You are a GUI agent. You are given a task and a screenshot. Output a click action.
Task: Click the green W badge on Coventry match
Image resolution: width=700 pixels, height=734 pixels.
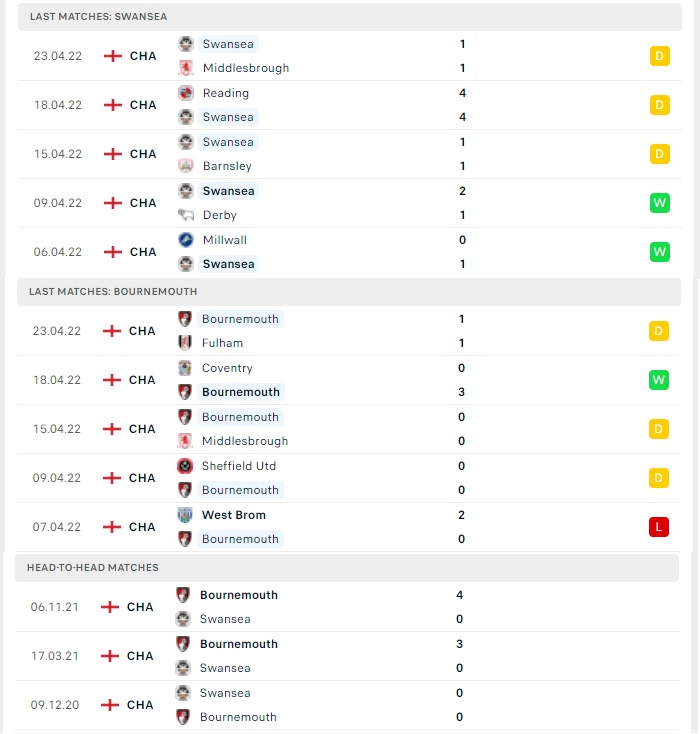658,380
